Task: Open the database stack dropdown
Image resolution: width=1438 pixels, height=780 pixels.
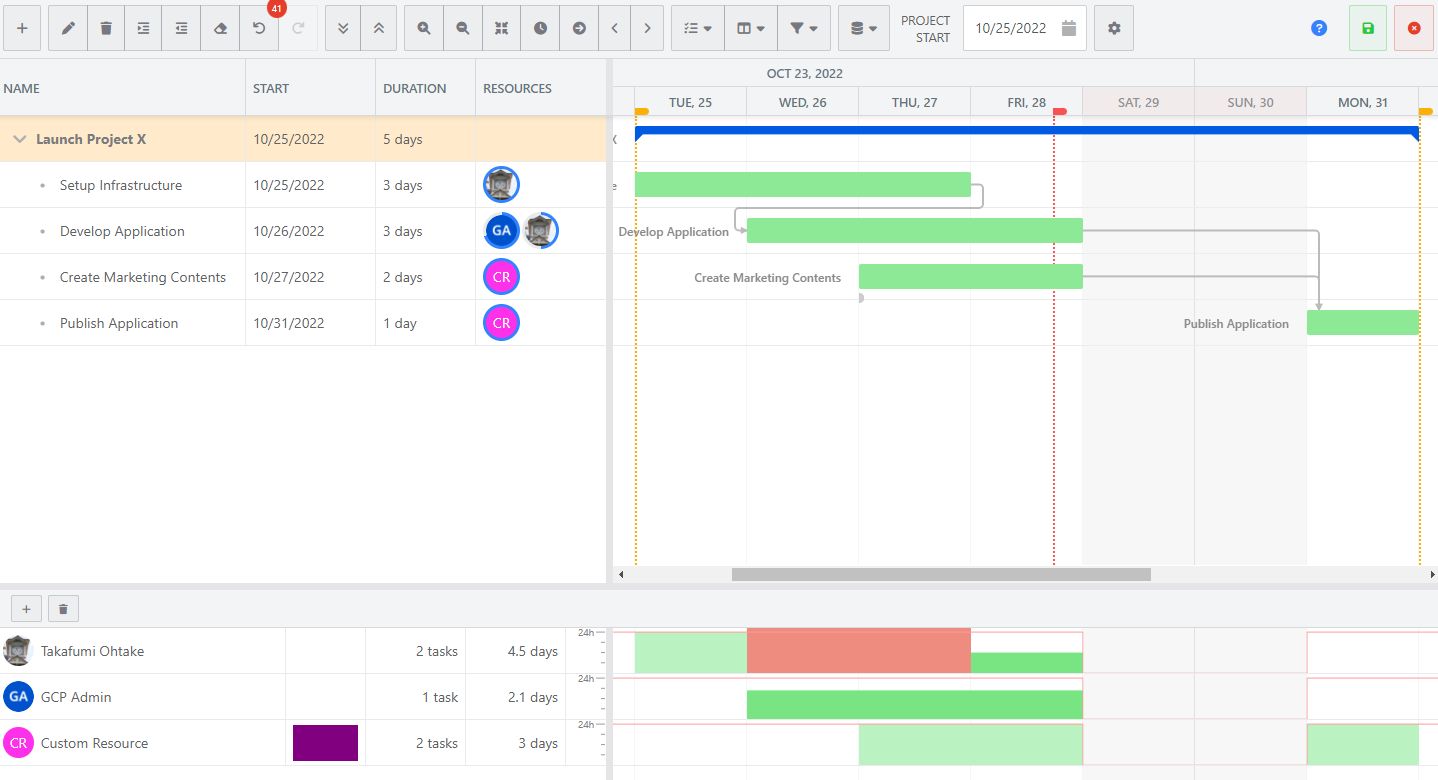Action: pyautogui.click(x=863, y=28)
